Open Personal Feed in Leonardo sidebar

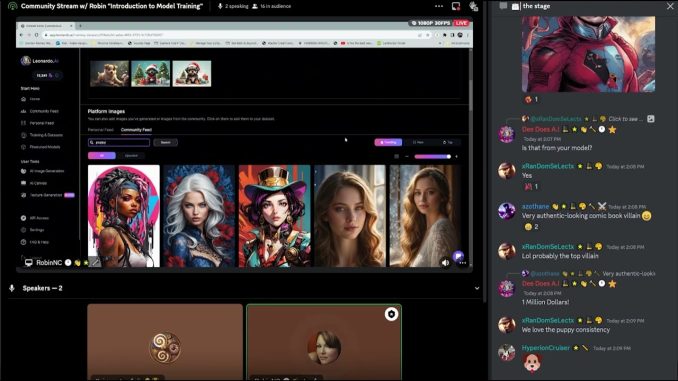(x=38, y=123)
